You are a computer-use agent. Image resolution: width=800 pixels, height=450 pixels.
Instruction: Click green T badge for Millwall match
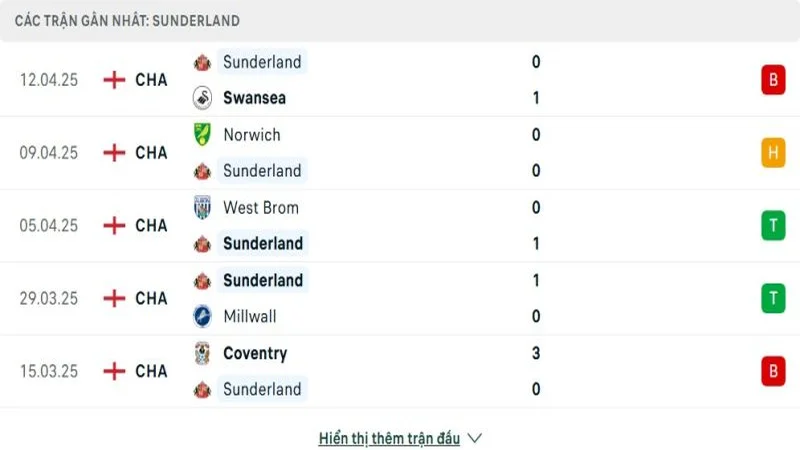[x=773, y=298]
